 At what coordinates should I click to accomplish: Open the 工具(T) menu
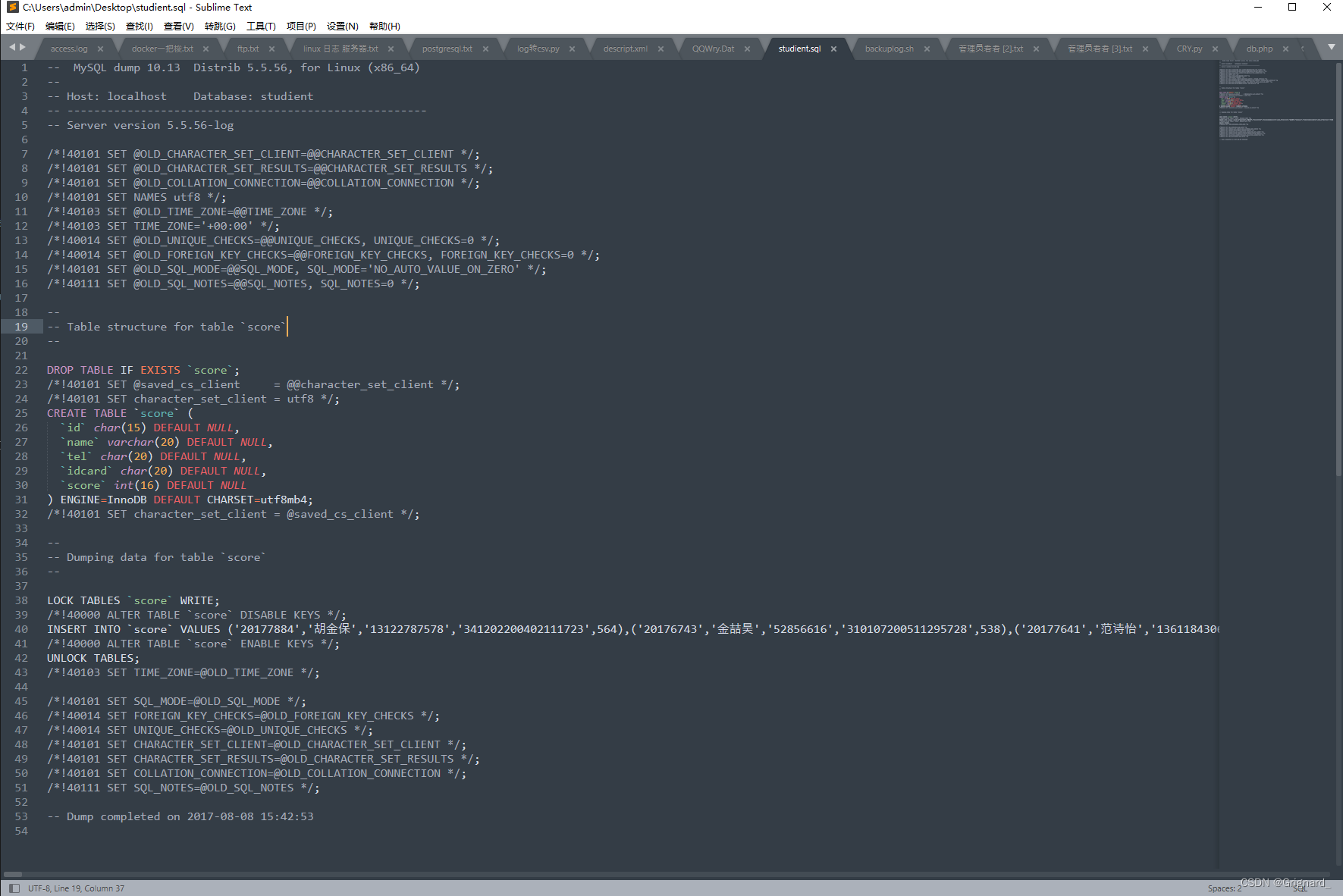(x=261, y=26)
